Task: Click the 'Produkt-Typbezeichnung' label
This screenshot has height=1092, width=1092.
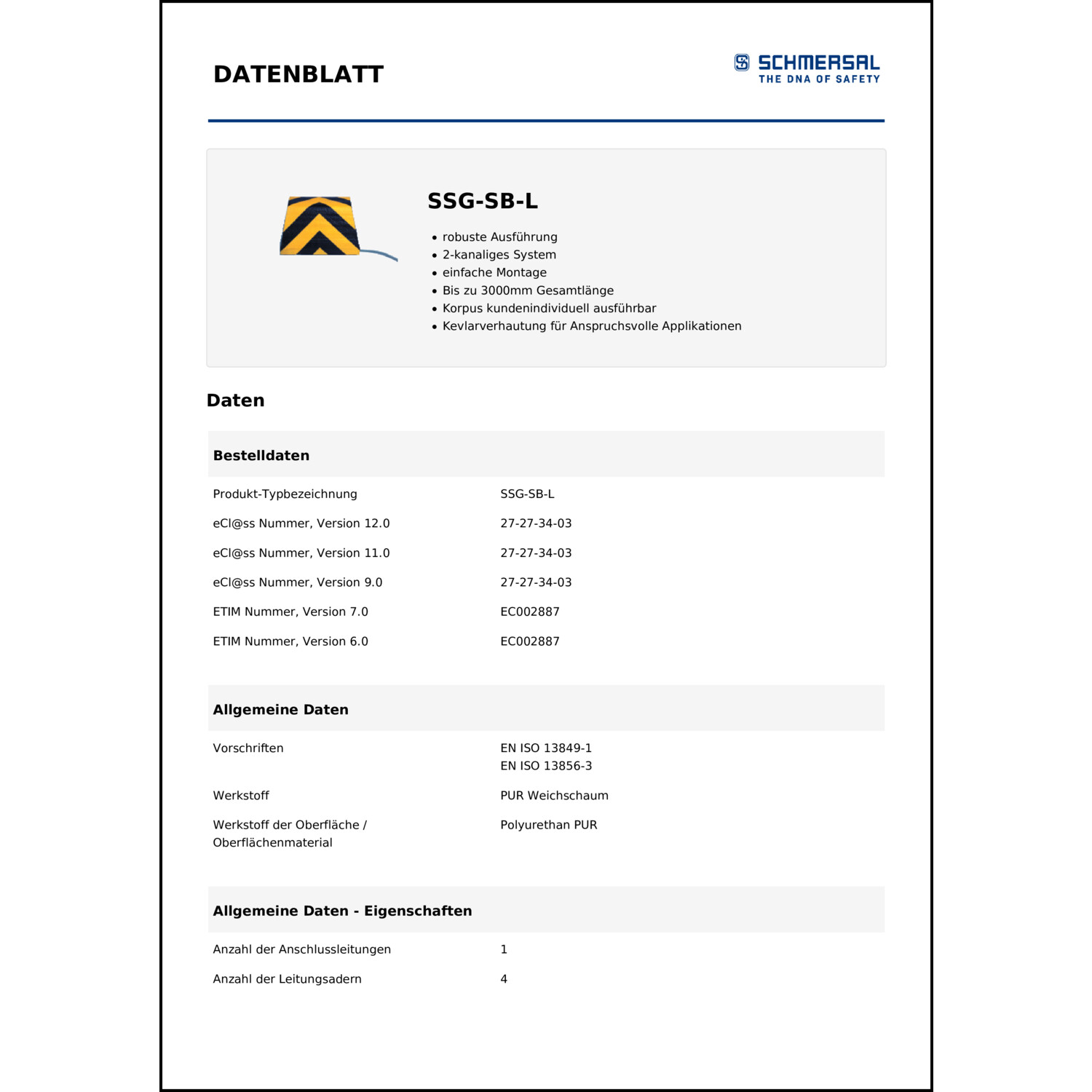Action: (285, 494)
